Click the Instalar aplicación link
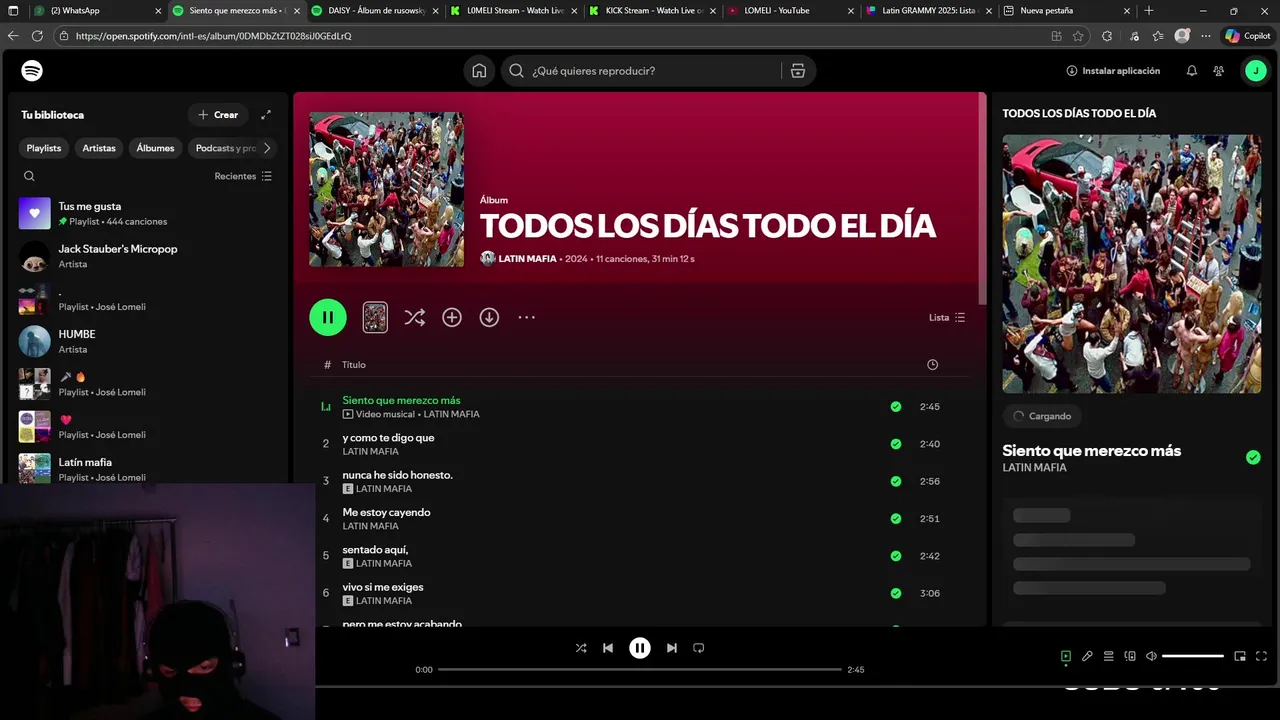Viewport: 1280px width, 720px height. (1113, 71)
